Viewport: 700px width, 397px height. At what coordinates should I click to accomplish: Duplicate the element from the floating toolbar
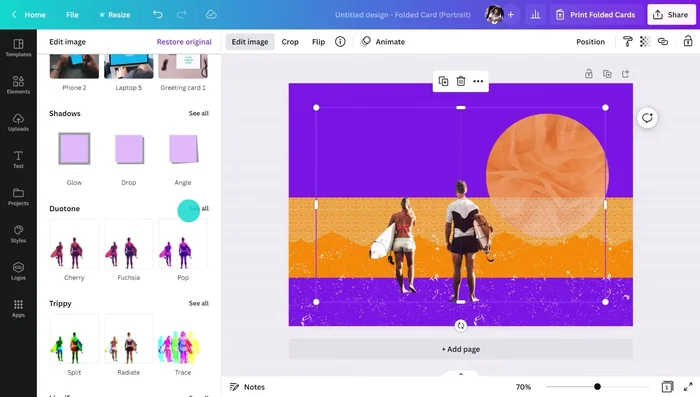(443, 81)
